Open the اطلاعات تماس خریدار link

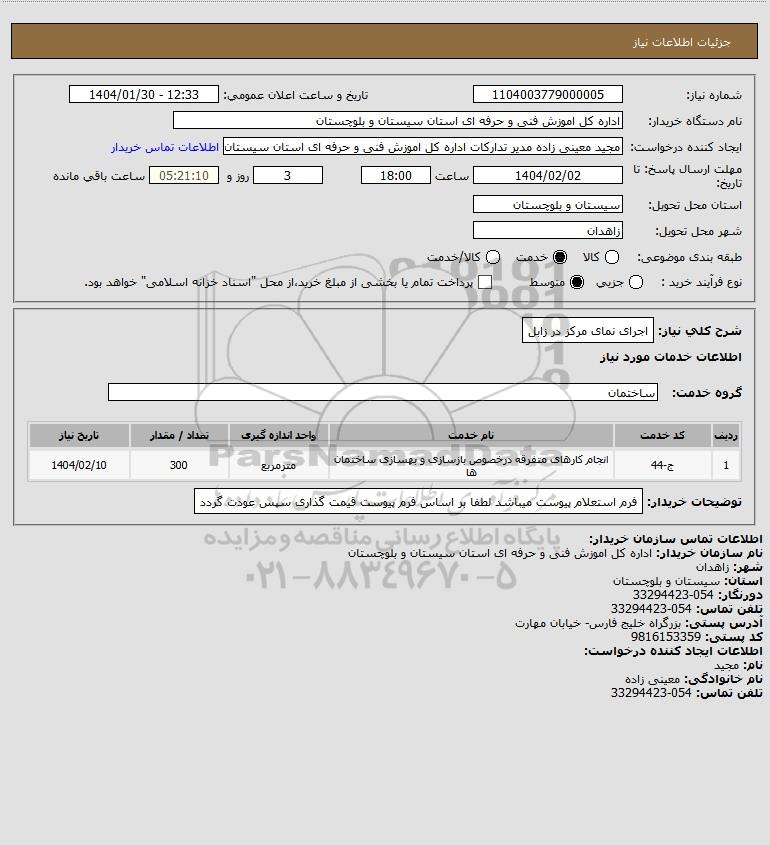click(165, 147)
